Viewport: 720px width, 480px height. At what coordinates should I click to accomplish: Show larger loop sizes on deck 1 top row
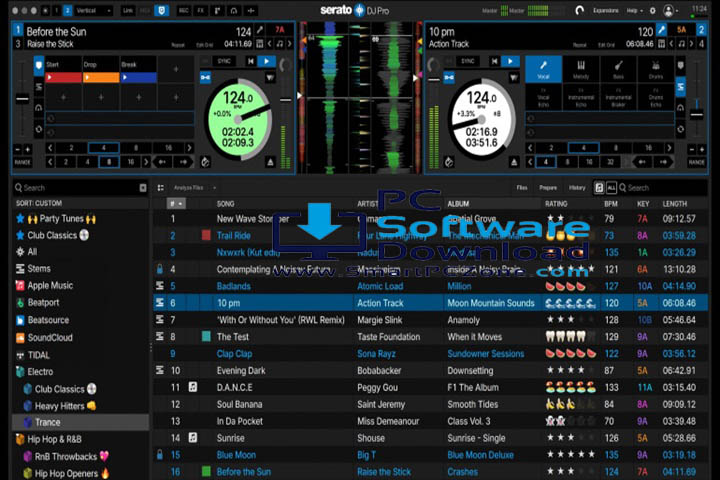(189, 147)
